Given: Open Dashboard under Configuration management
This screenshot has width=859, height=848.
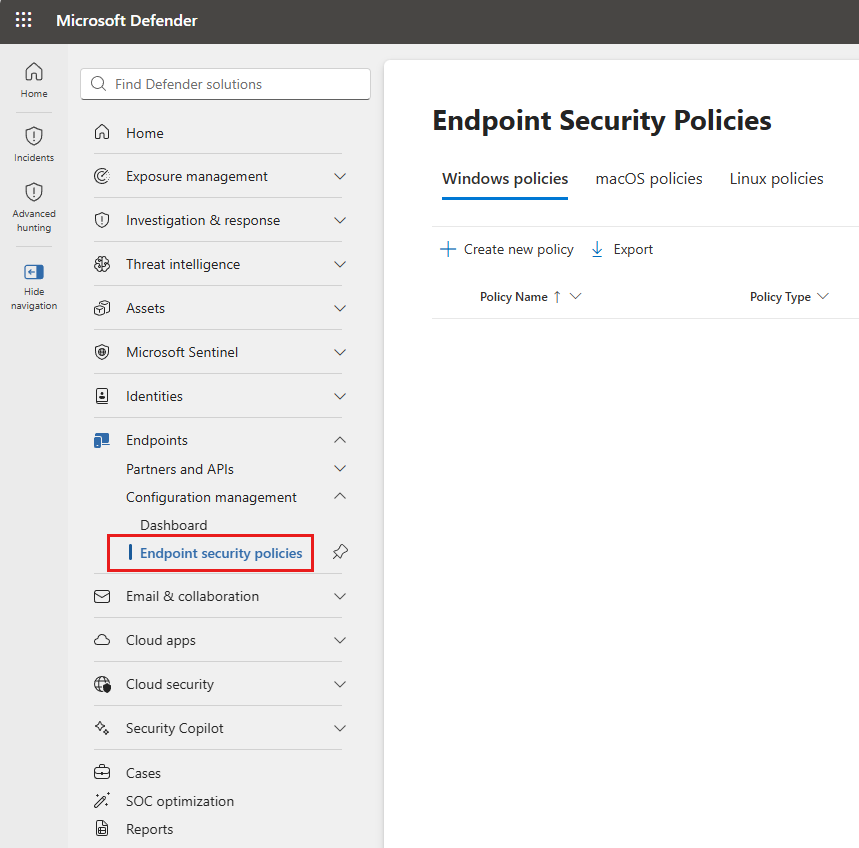Looking at the screenshot, I should pos(174,525).
